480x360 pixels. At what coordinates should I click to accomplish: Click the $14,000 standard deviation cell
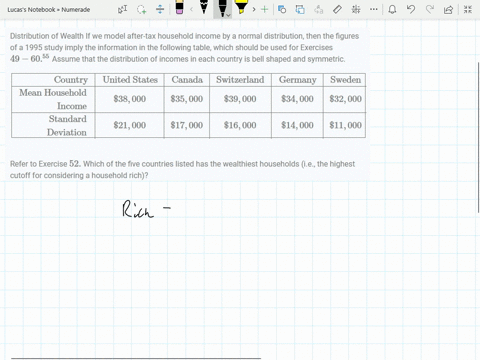[297, 125]
